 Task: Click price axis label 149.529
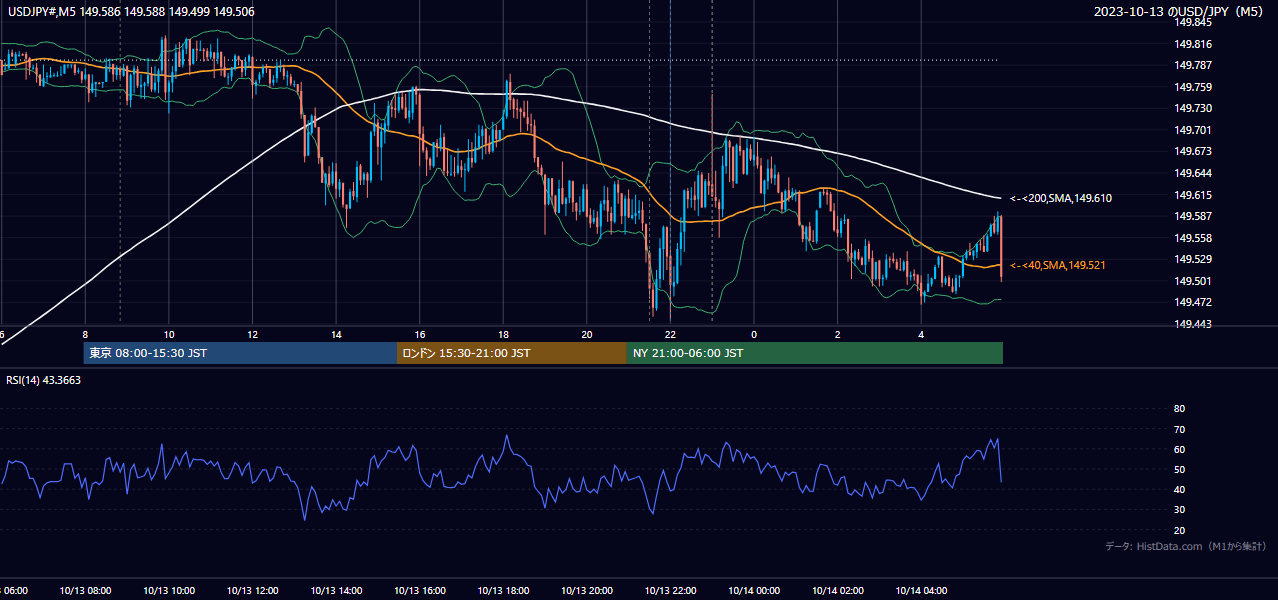click(x=1194, y=259)
